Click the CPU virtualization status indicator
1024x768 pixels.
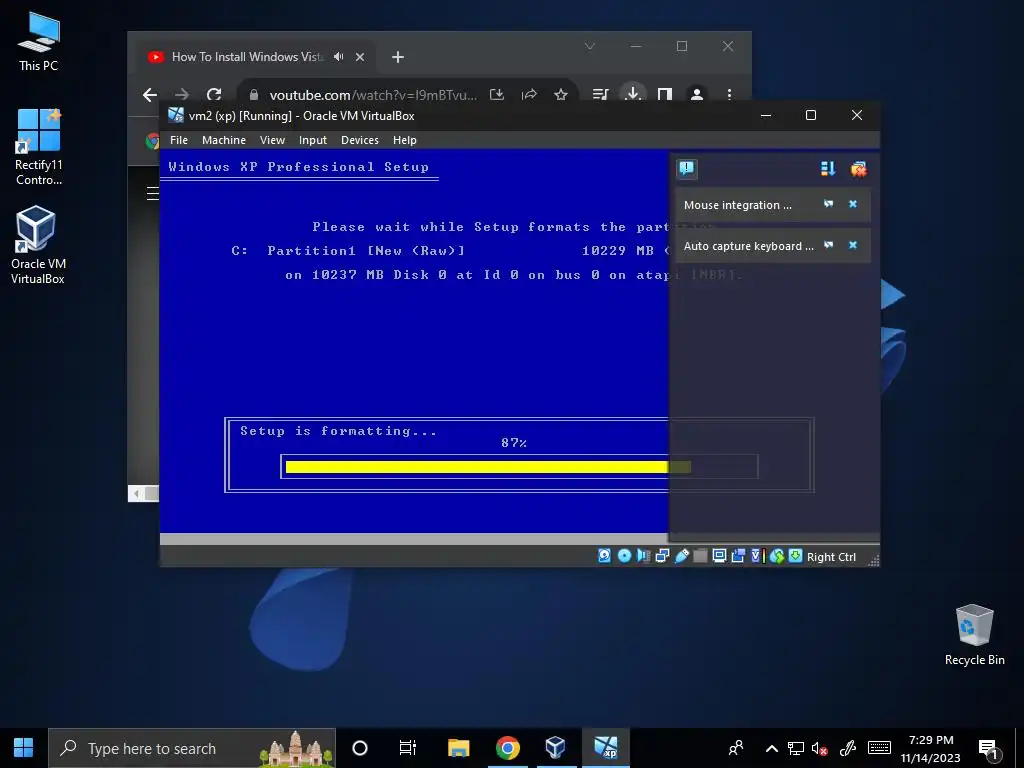[x=757, y=556]
